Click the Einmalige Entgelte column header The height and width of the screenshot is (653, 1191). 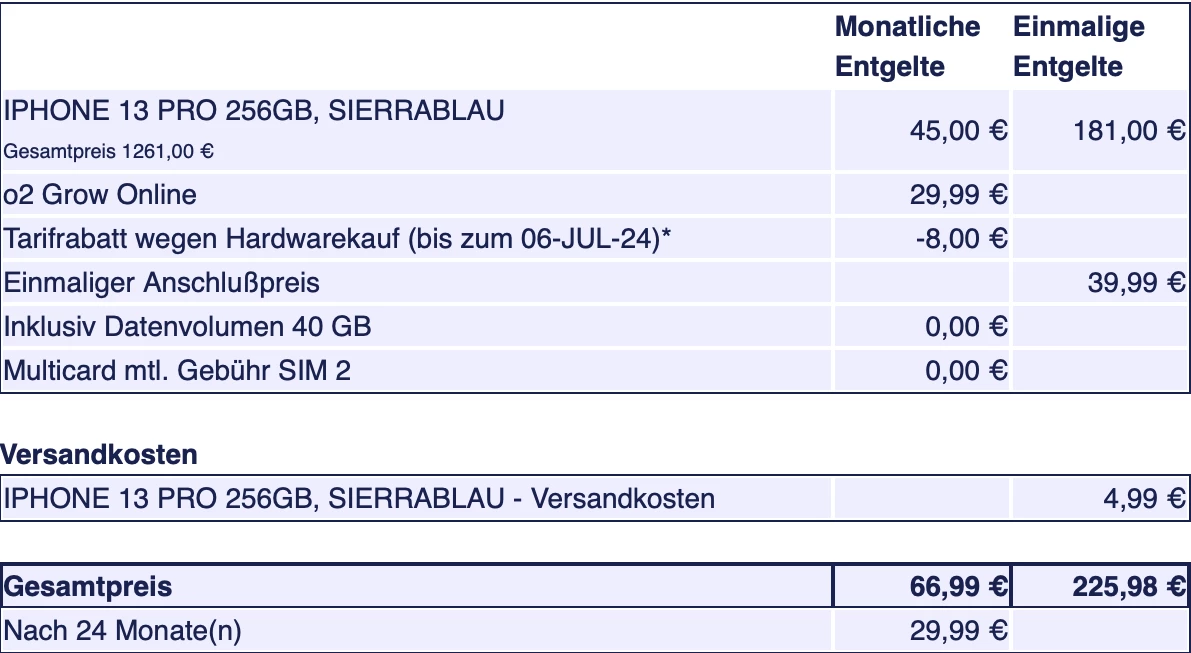coord(1079,46)
